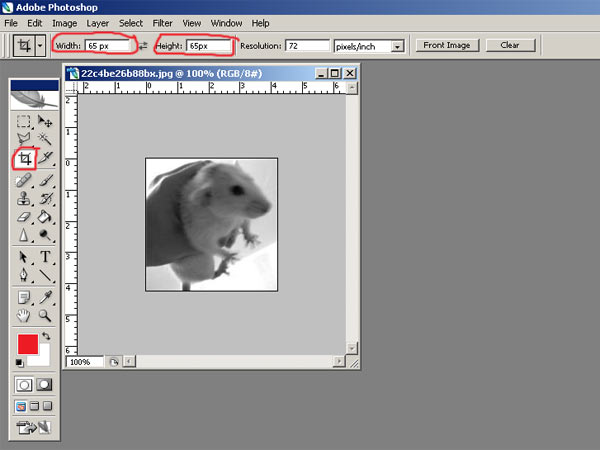Select the Magic Wand tool

point(45,139)
